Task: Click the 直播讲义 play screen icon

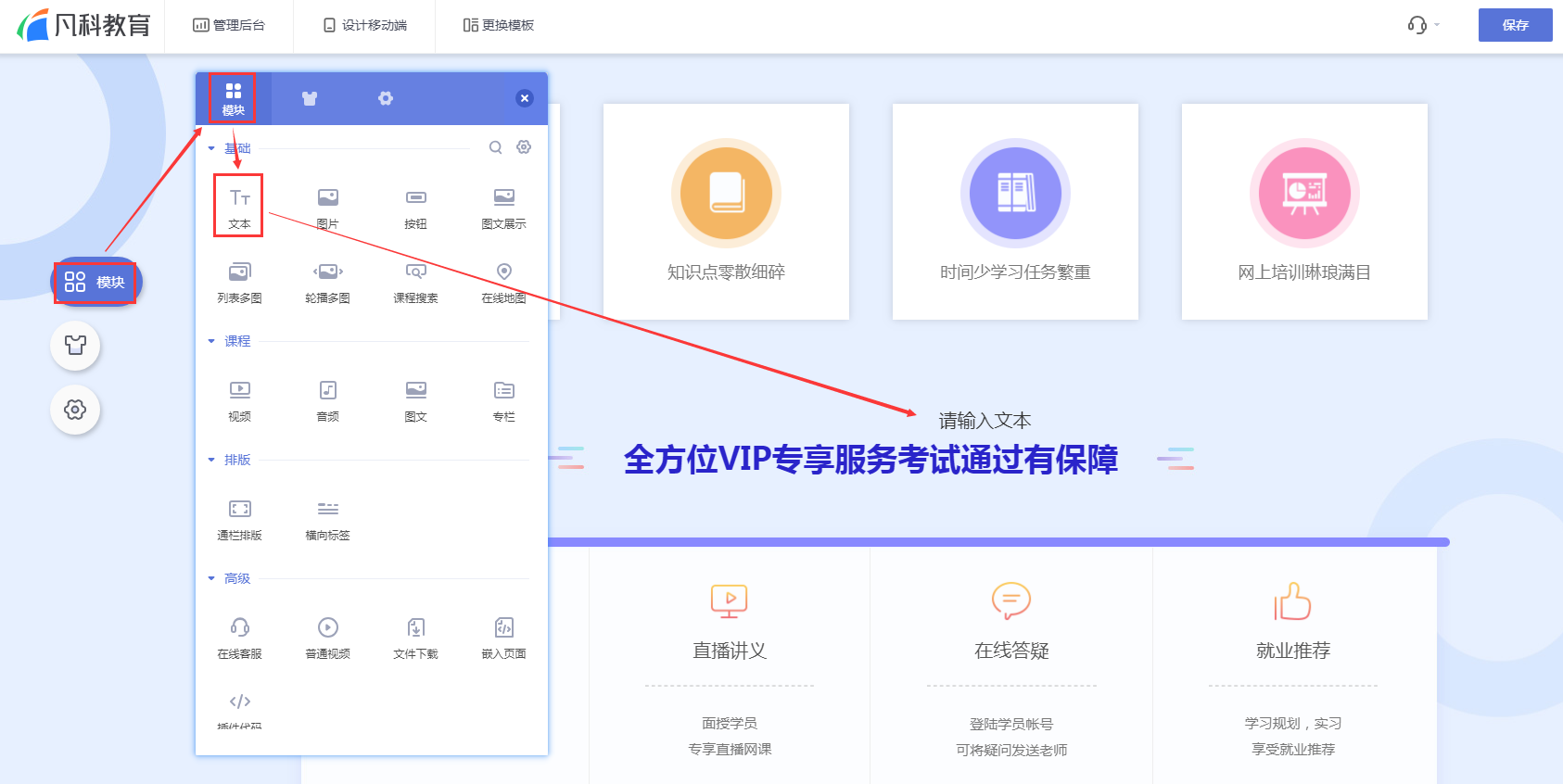Action: point(730,601)
